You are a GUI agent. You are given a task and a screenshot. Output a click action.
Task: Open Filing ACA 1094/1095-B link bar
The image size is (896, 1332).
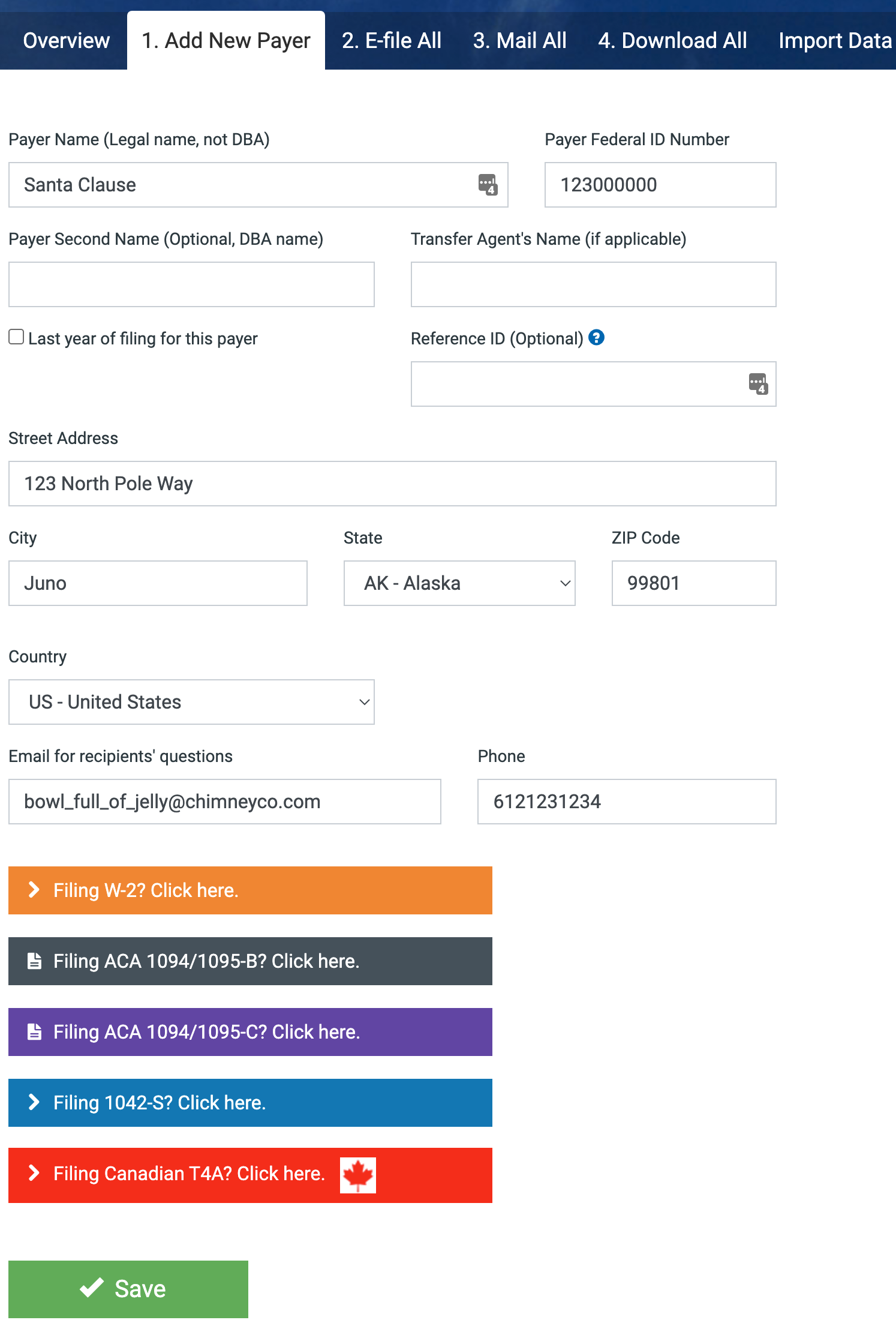coord(250,961)
